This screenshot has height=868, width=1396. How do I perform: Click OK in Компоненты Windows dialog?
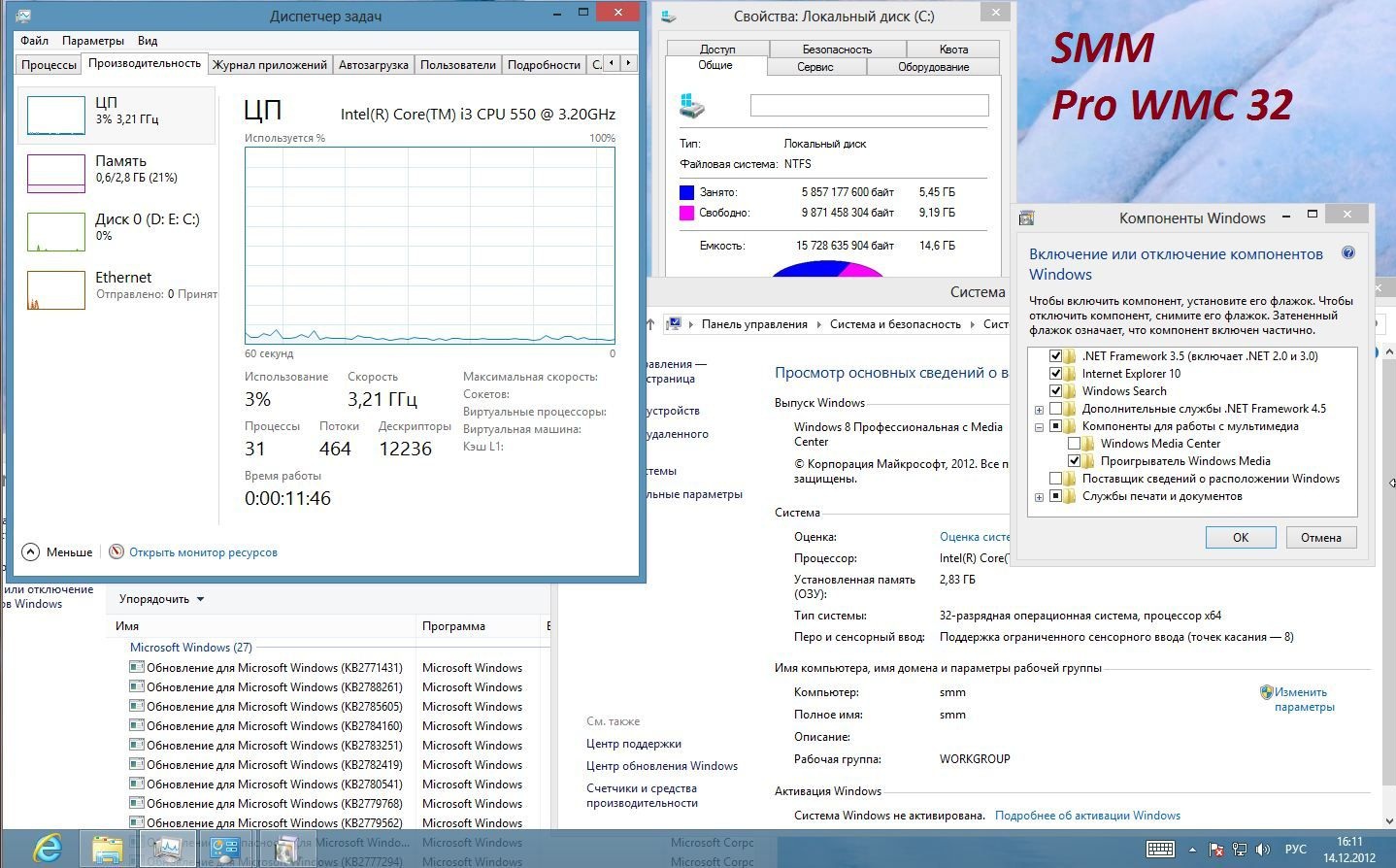tap(1241, 537)
